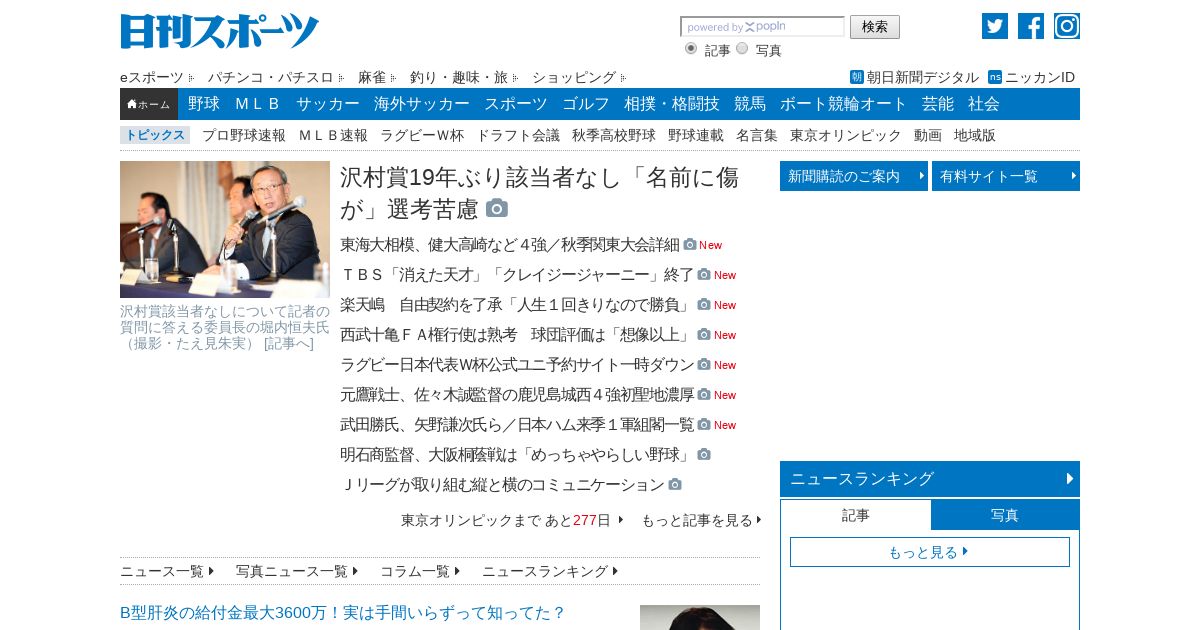Click the search text input field
This screenshot has height=630, width=1200.
tap(762, 27)
